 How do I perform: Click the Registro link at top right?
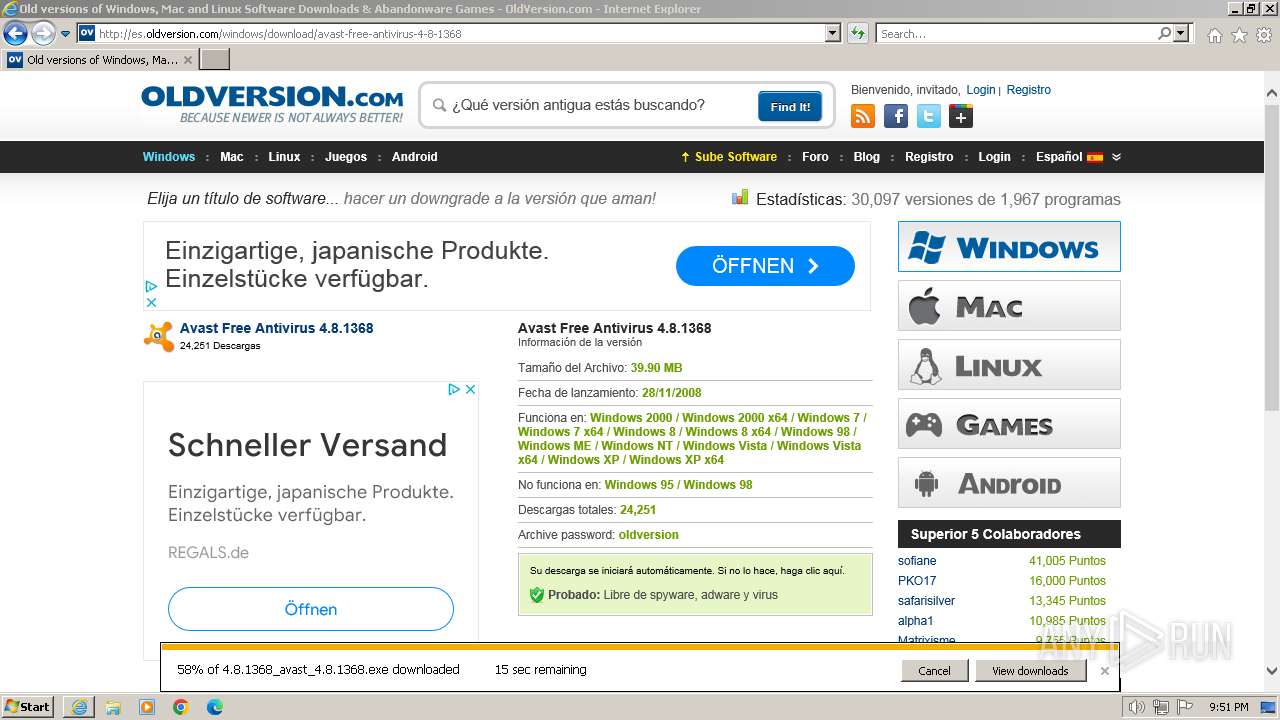point(1028,90)
